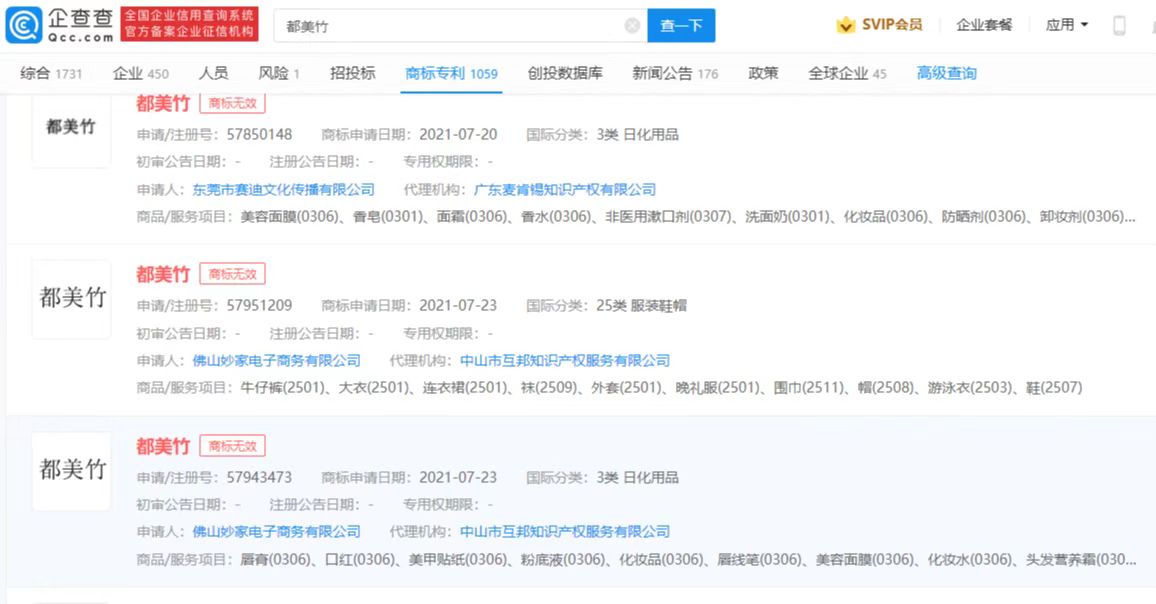Click 商标无效 badge on the 57951209 entry
1156x604 pixels.
click(x=232, y=274)
